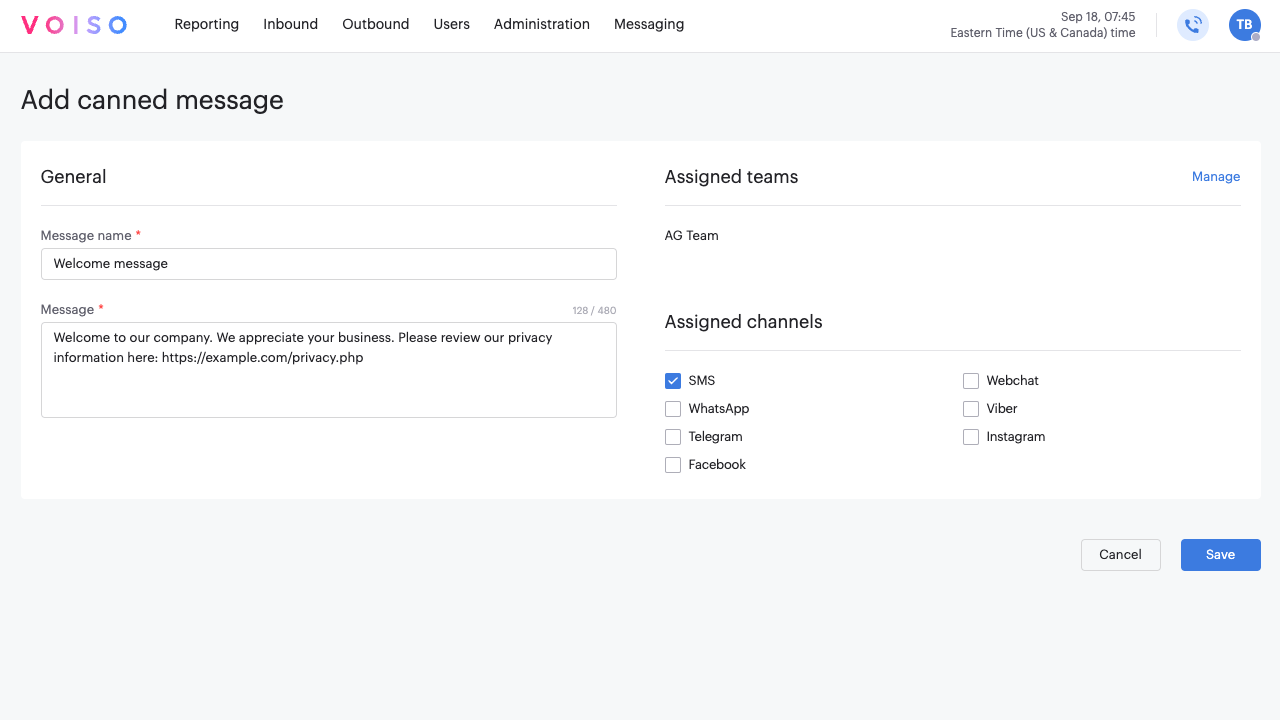
Task: Open the Reporting menu
Action: pyautogui.click(x=207, y=24)
